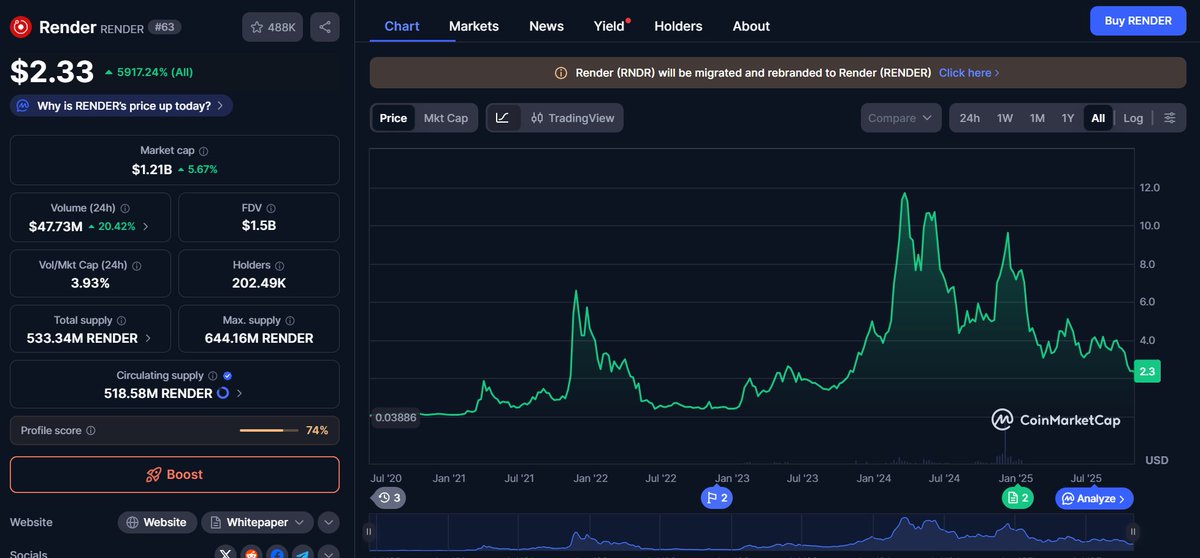1200x558 pixels.
Task: Select the 24h time range
Action: coord(970,118)
